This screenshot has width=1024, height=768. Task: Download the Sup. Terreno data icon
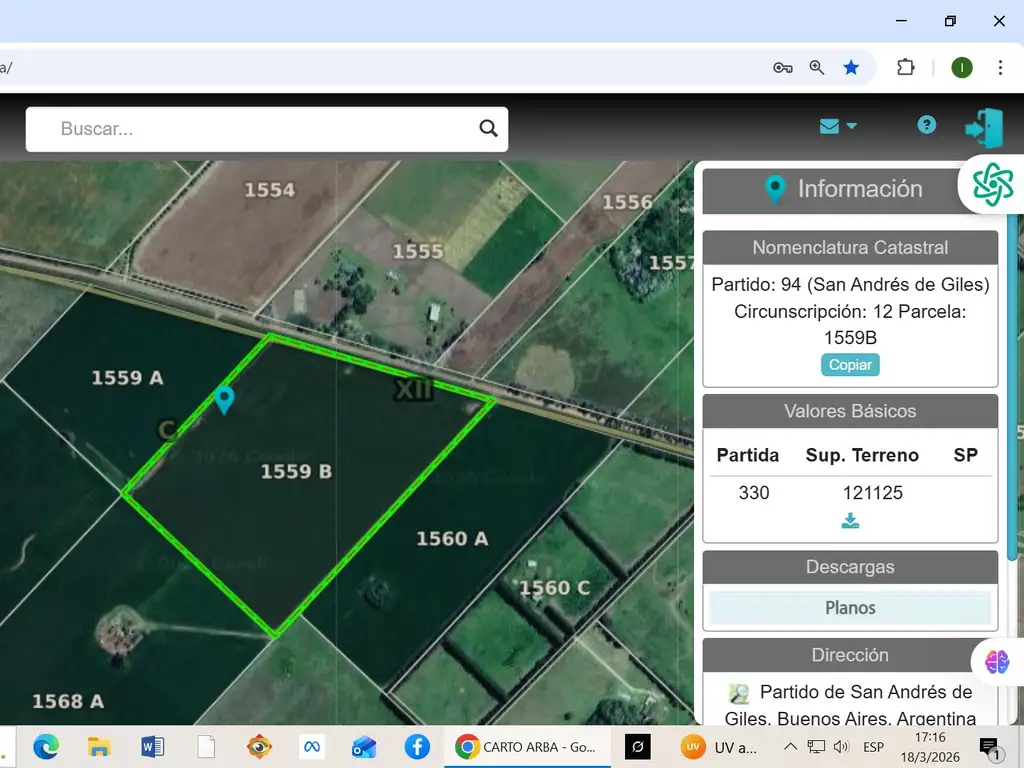point(850,521)
